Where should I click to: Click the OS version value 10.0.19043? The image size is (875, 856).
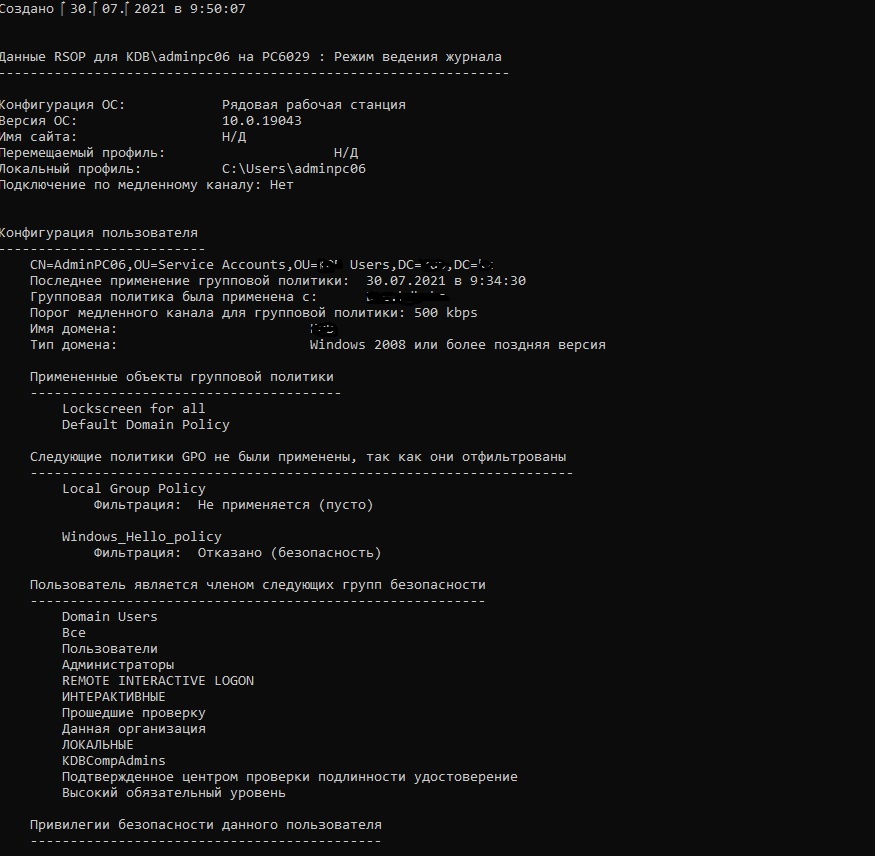(x=261, y=121)
